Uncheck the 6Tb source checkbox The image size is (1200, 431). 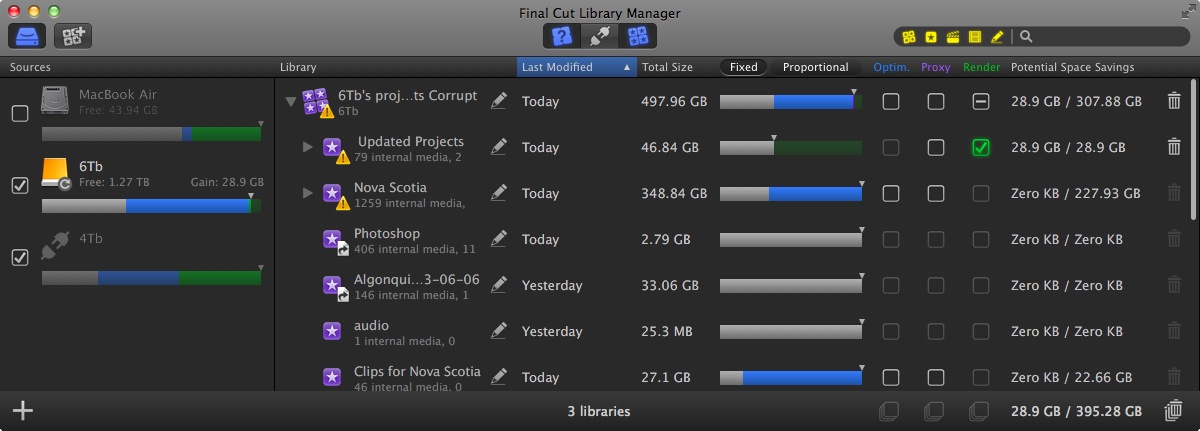19,185
